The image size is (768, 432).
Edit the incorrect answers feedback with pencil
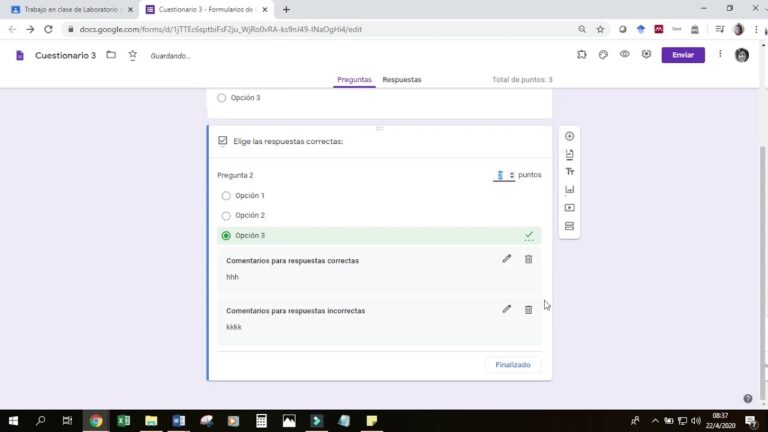coord(506,309)
